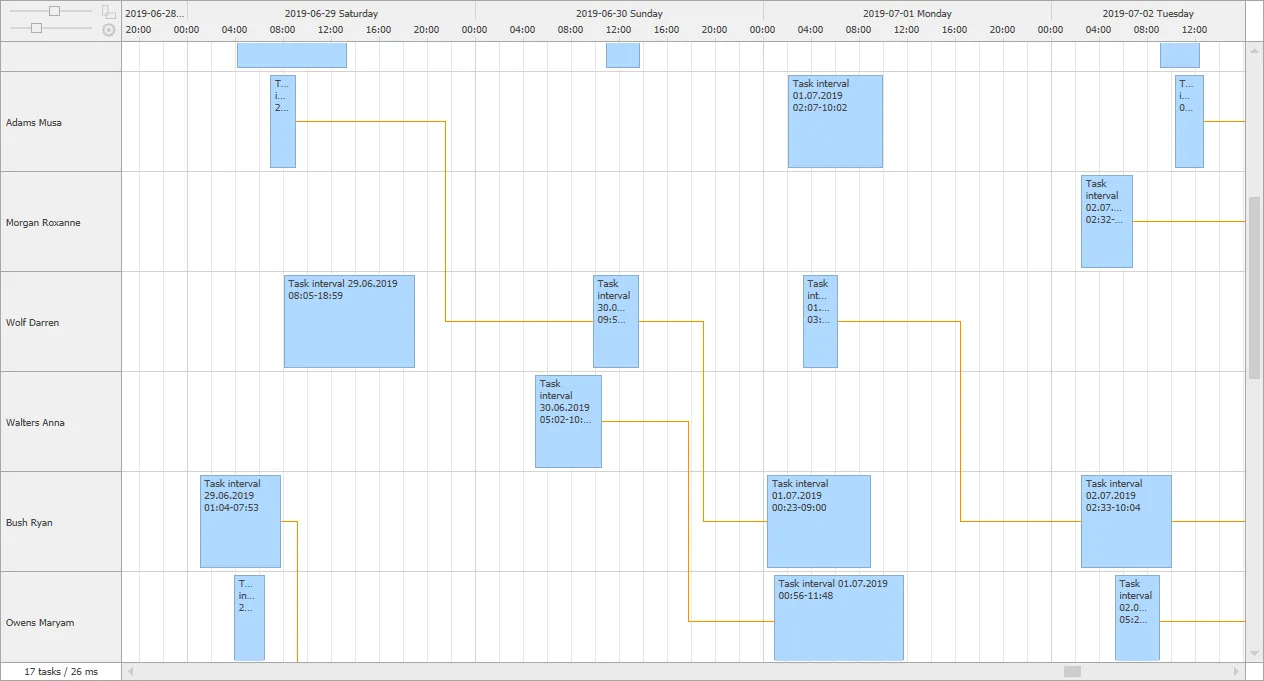Select Bush Ryan's task 02:33-10:04
Screen dimensions: 1264x681
pyautogui.click(x=1126, y=522)
